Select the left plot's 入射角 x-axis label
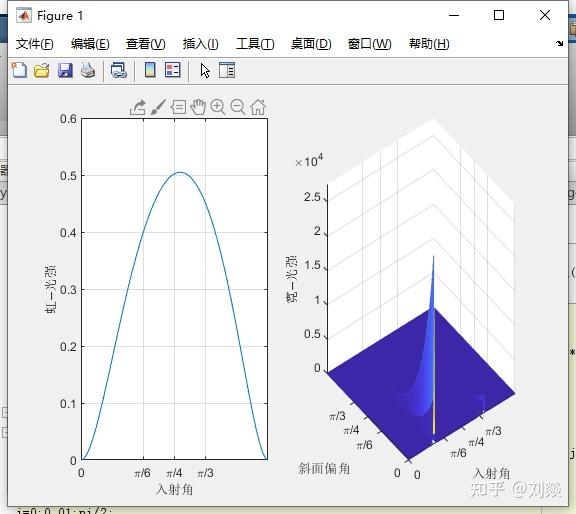The width and height of the screenshot is (576, 514). 174,489
